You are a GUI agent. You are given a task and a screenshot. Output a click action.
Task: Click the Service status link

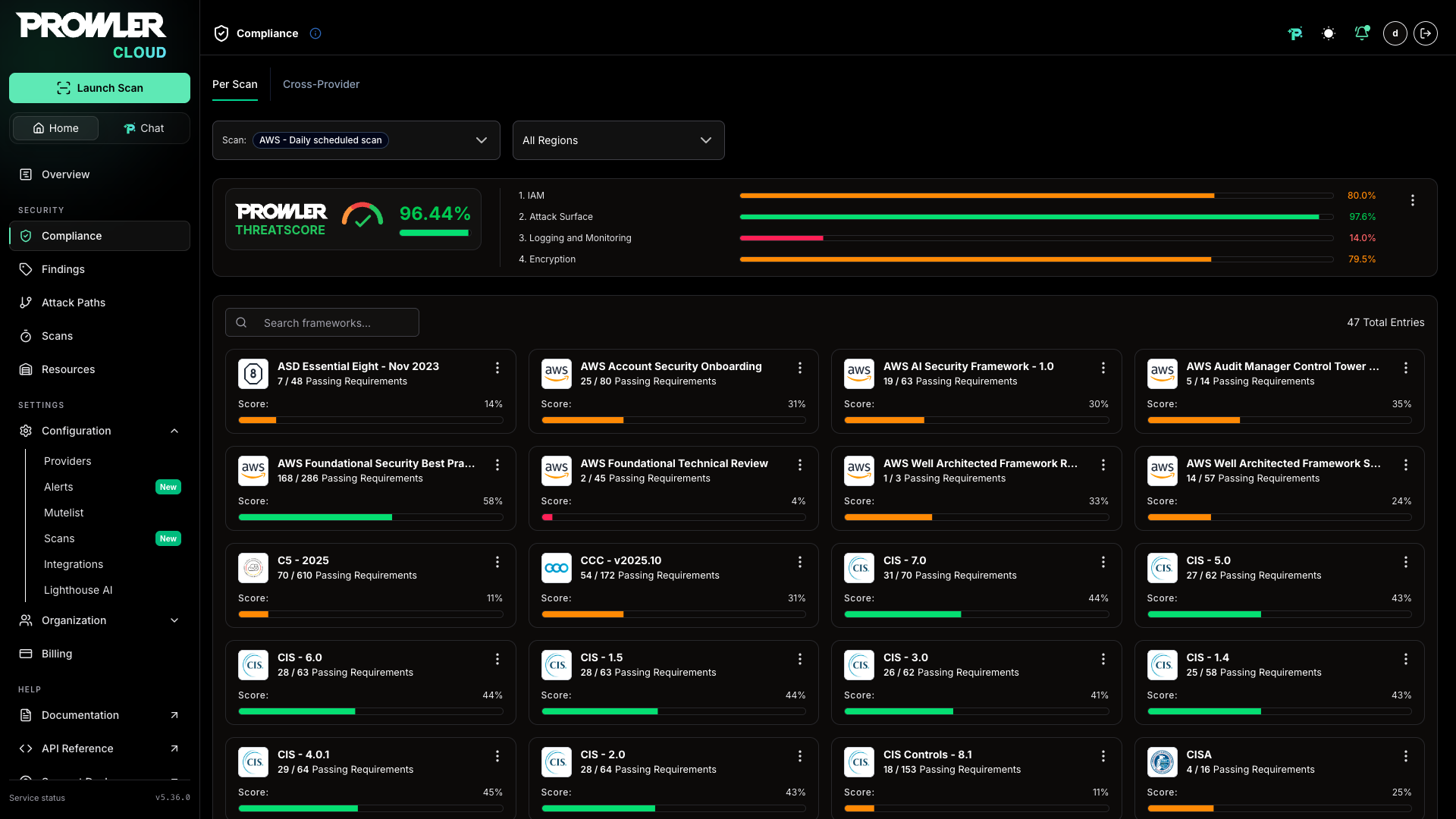pyautogui.click(x=37, y=798)
